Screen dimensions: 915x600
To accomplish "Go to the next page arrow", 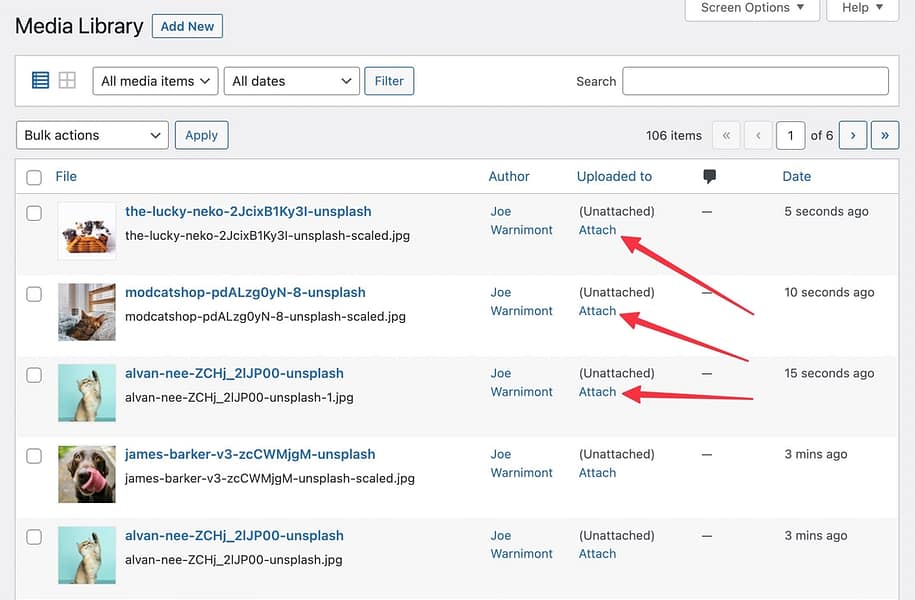I will (x=852, y=134).
